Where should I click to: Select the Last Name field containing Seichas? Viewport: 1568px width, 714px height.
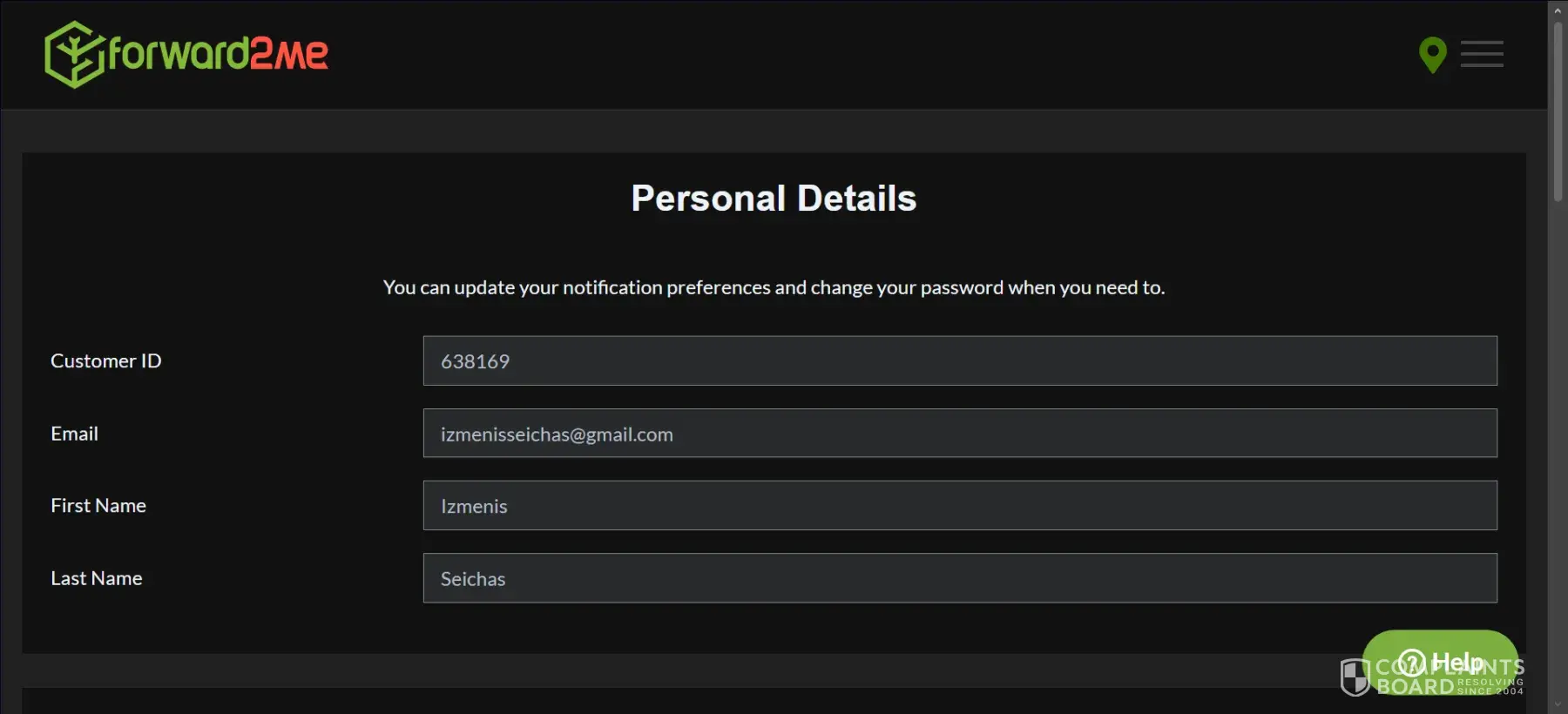click(959, 578)
